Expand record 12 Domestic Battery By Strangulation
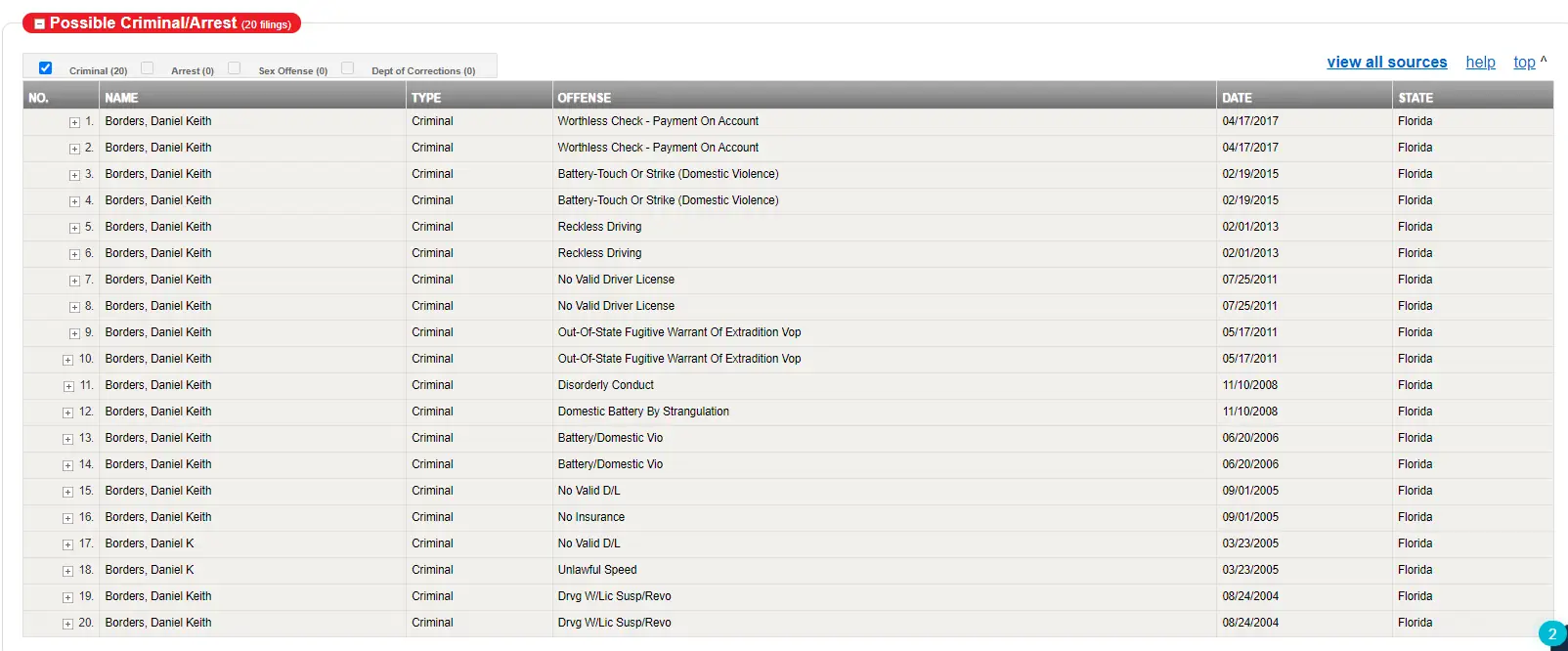 click(x=68, y=412)
